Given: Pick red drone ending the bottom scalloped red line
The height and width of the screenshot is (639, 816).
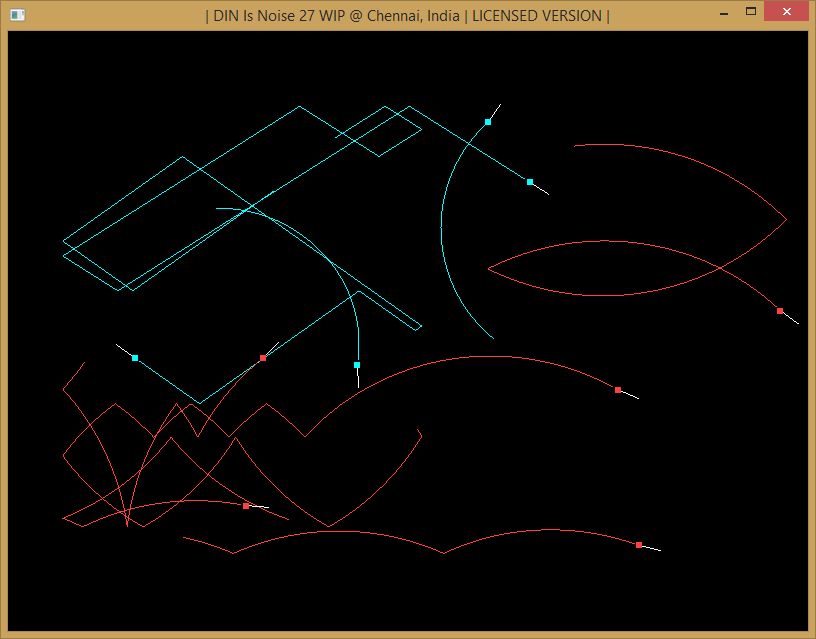Looking at the screenshot, I should pyautogui.click(x=639, y=545).
